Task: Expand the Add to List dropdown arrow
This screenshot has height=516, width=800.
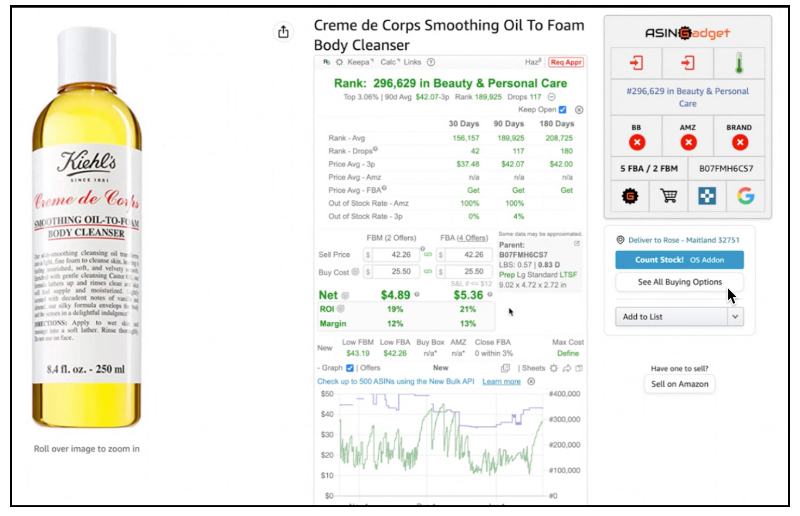Action: click(x=735, y=317)
